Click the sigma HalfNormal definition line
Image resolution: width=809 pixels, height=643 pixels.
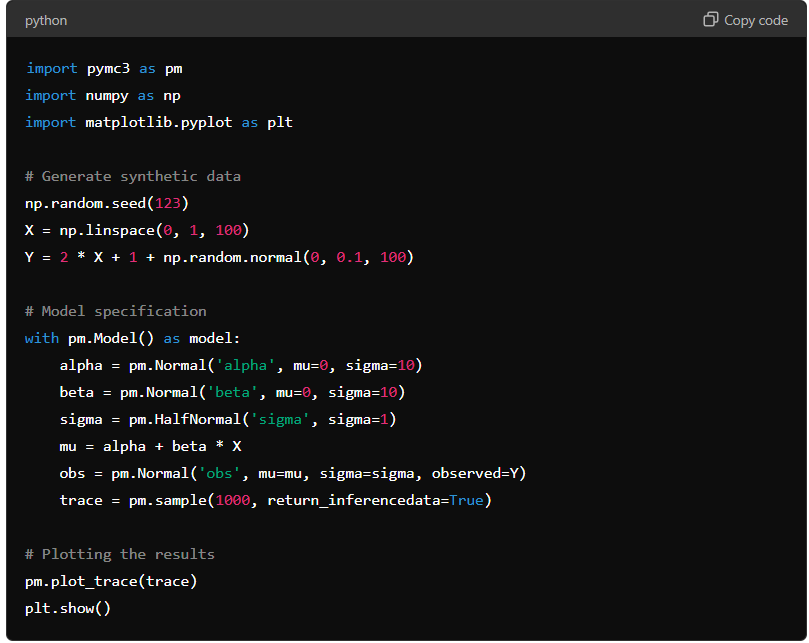pos(228,419)
